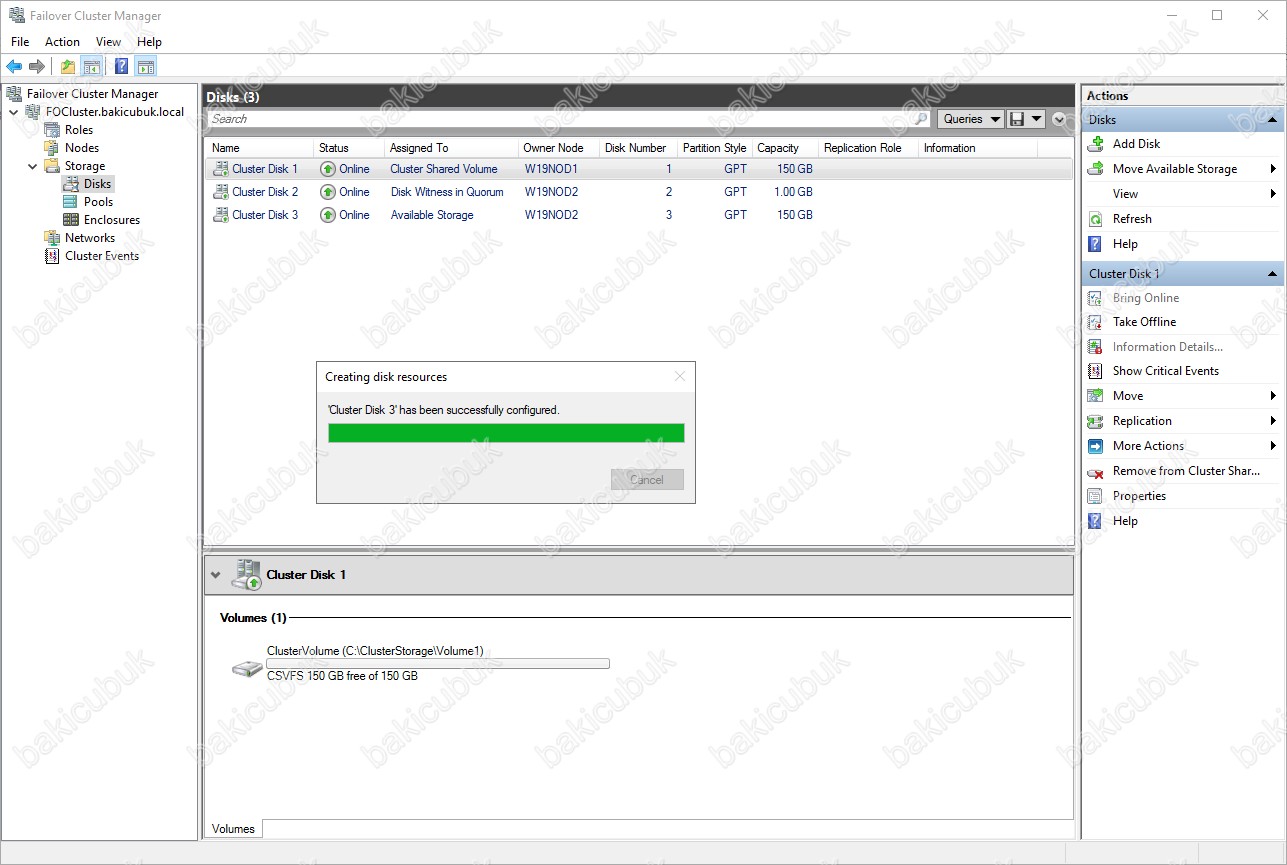Click the Replication icon in Actions

(x=1095, y=421)
